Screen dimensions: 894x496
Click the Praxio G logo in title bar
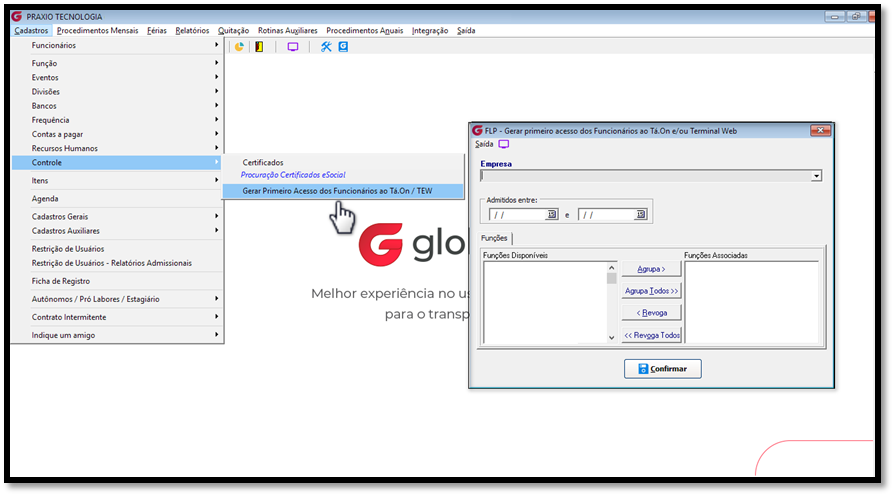[x=17, y=17]
